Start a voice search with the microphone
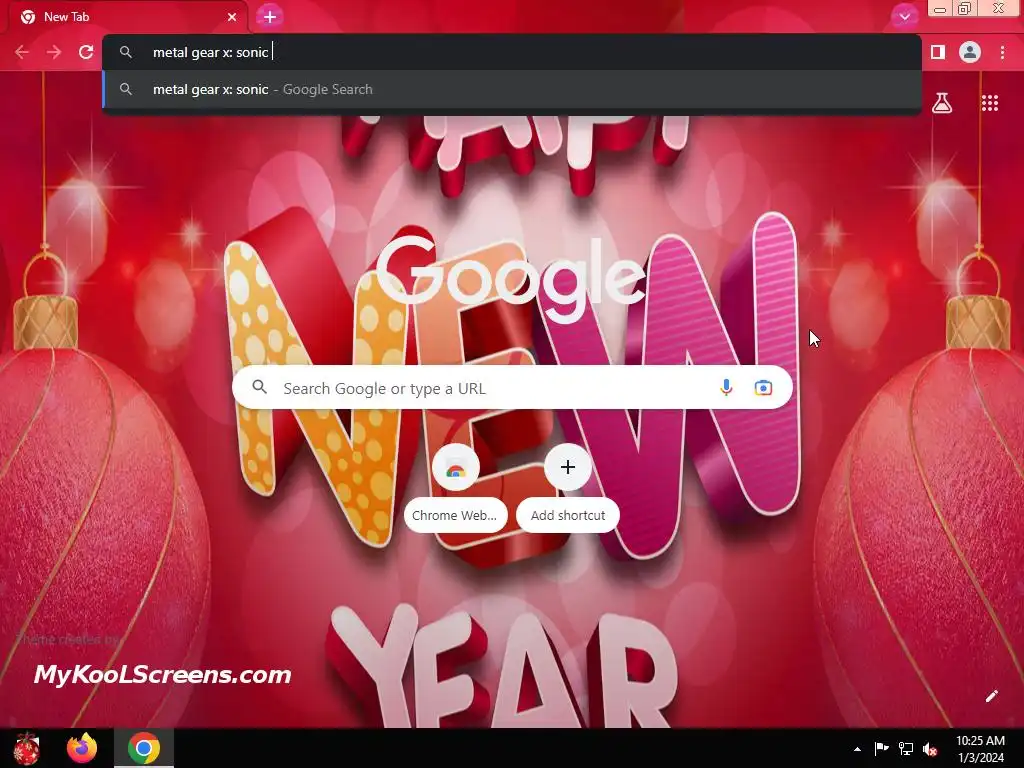This screenshot has height=768, width=1024. [726, 388]
